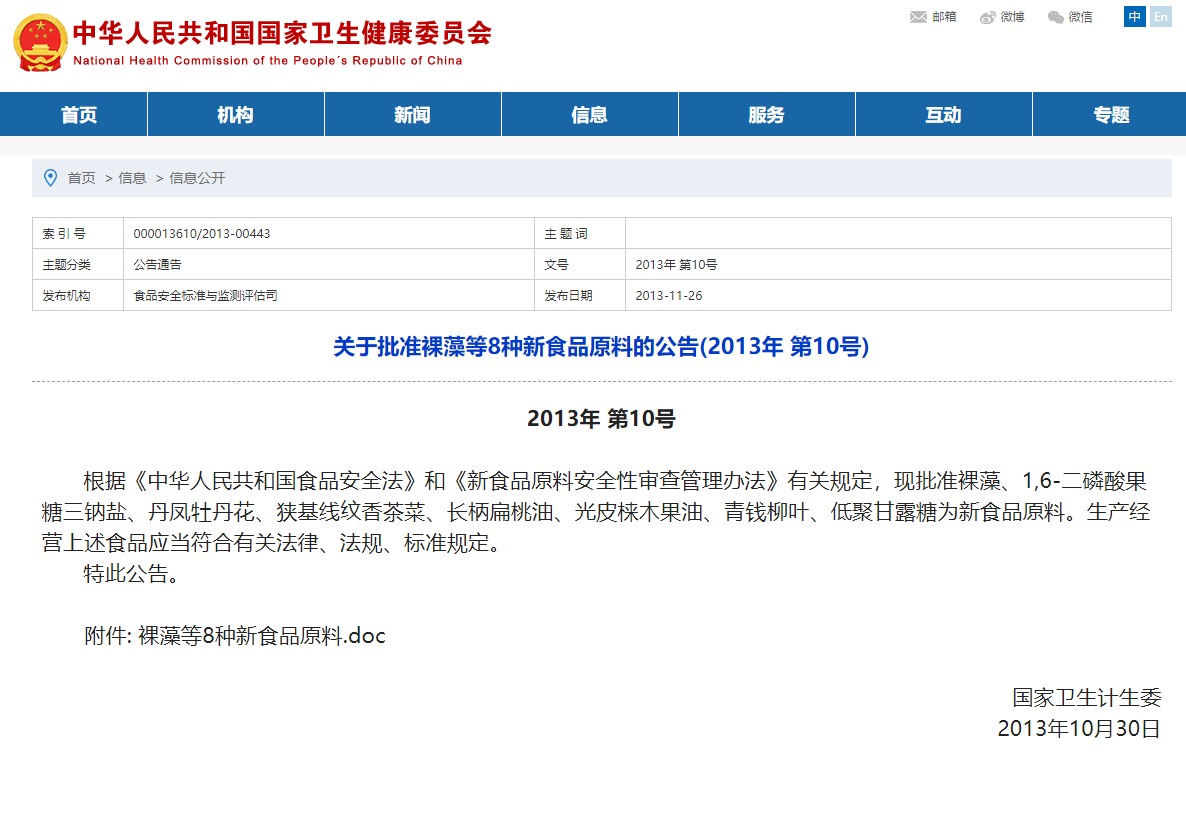Click the 微博 text link
The height and width of the screenshot is (813, 1186).
1012,17
